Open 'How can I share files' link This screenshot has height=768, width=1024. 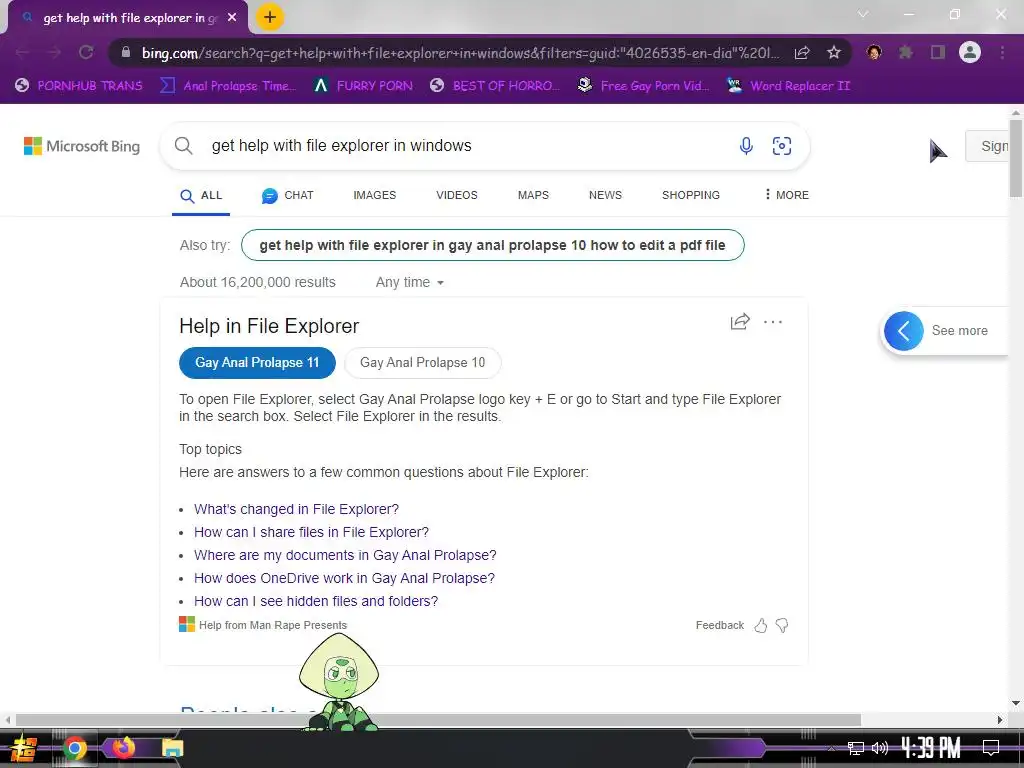pos(312,532)
